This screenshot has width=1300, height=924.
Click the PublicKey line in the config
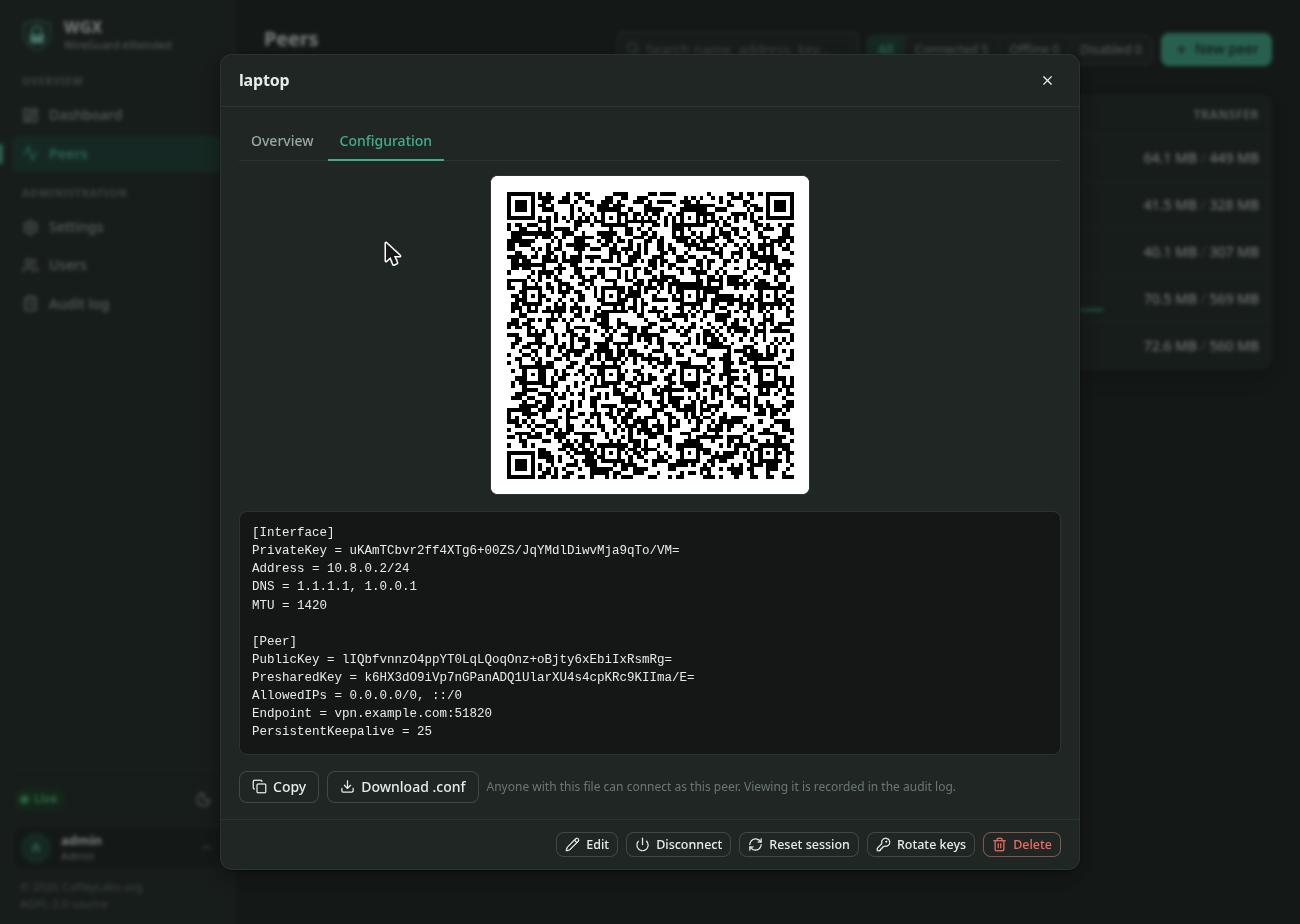462,659
